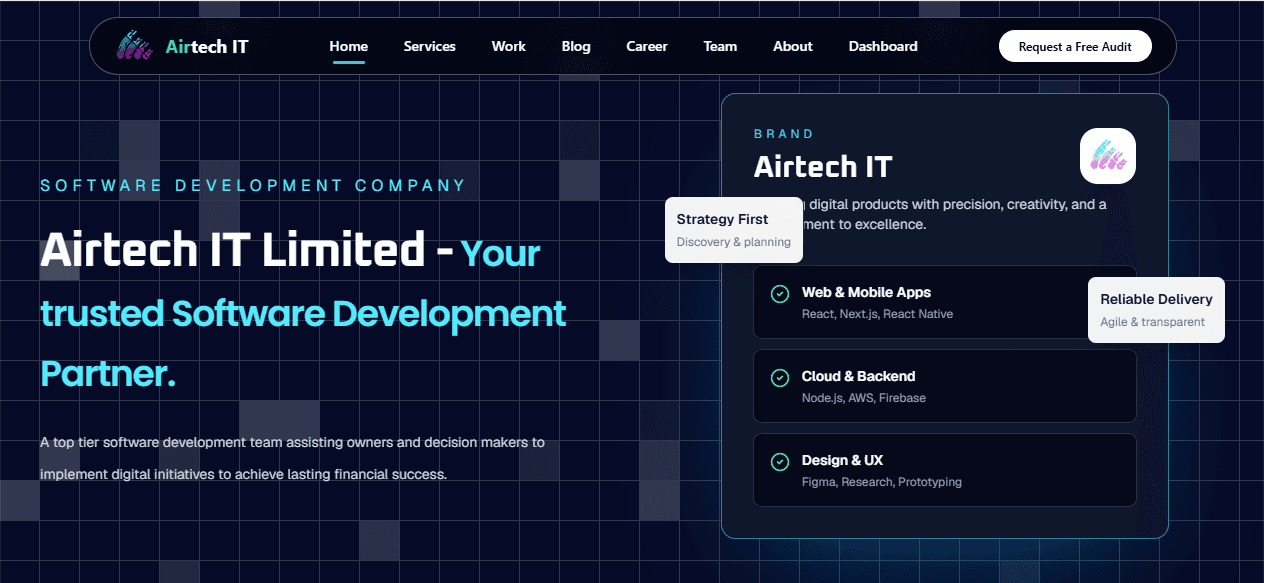Click the Design & UX heading
The image size is (1264, 583).
point(842,460)
